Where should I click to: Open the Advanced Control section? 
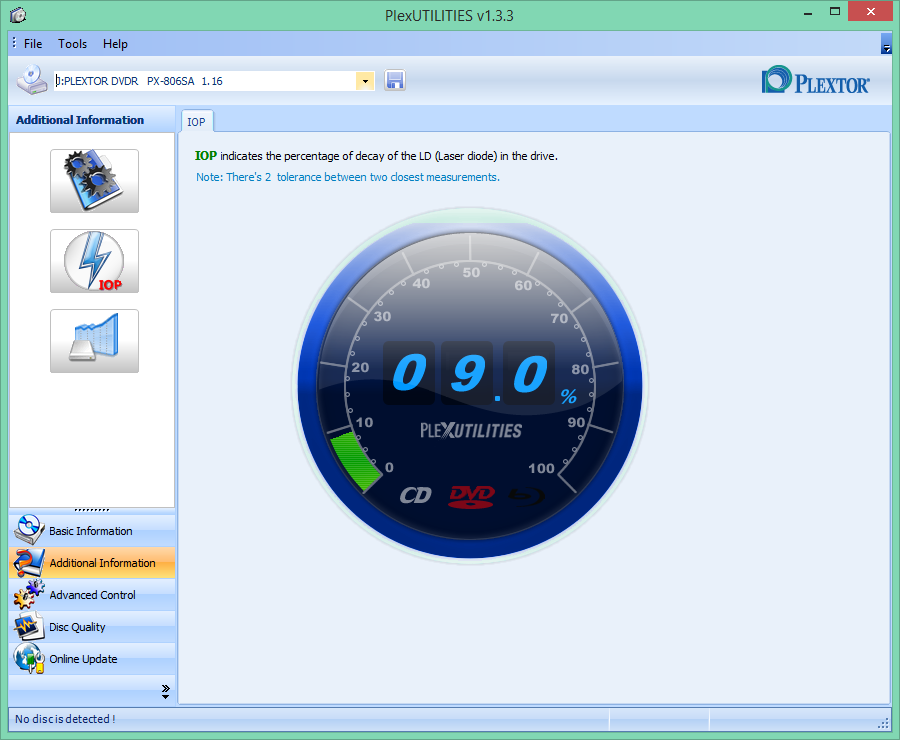click(x=92, y=595)
